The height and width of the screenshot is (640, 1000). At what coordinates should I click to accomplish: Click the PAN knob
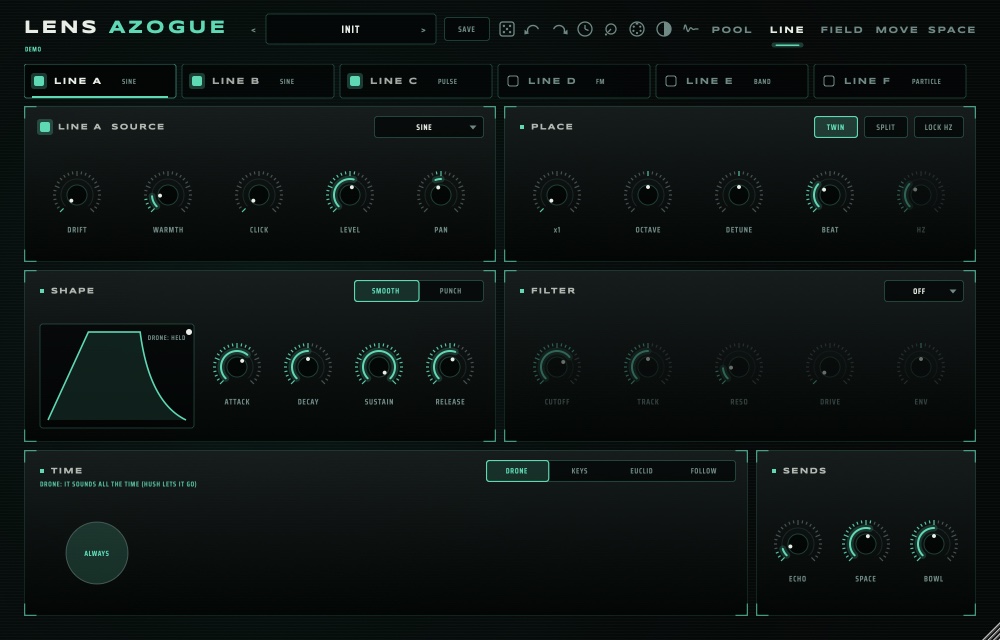pyautogui.click(x=441, y=194)
